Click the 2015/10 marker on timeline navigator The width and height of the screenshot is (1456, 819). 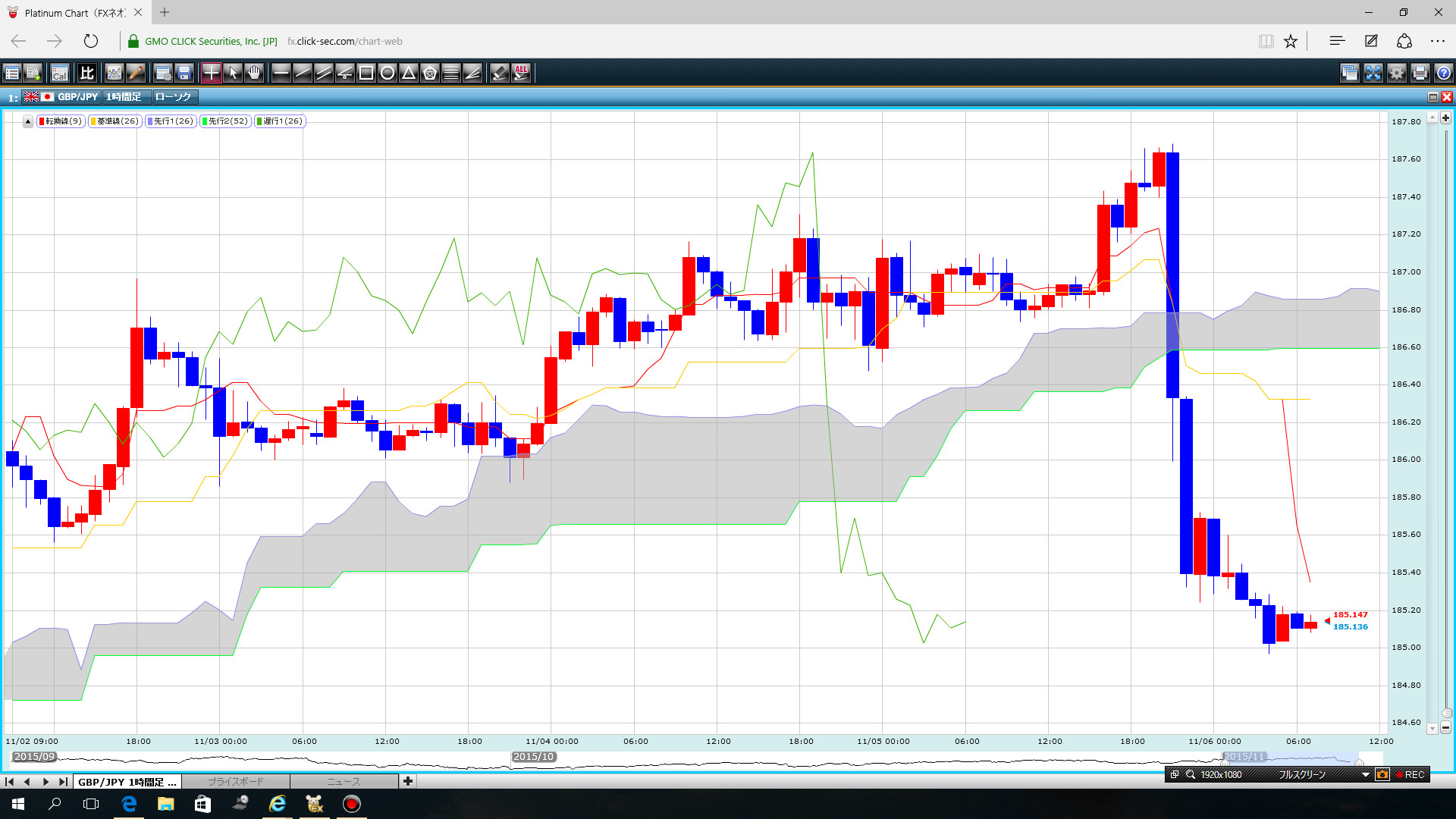coord(534,757)
